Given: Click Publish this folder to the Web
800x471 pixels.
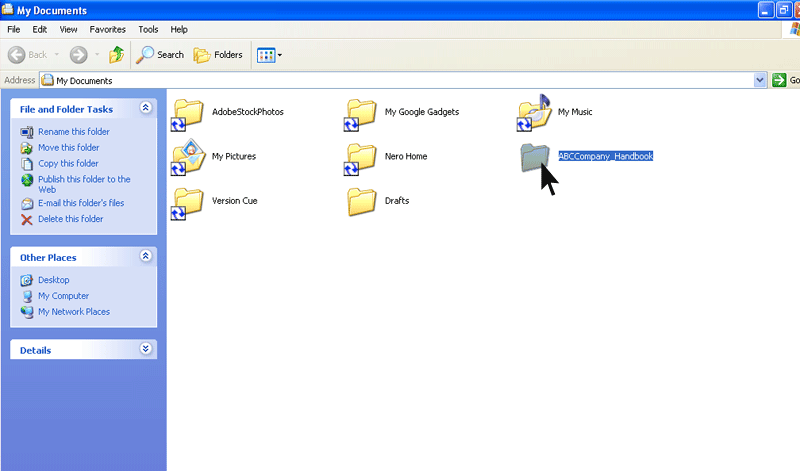Looking at the screenshot, I should (84, 184).
